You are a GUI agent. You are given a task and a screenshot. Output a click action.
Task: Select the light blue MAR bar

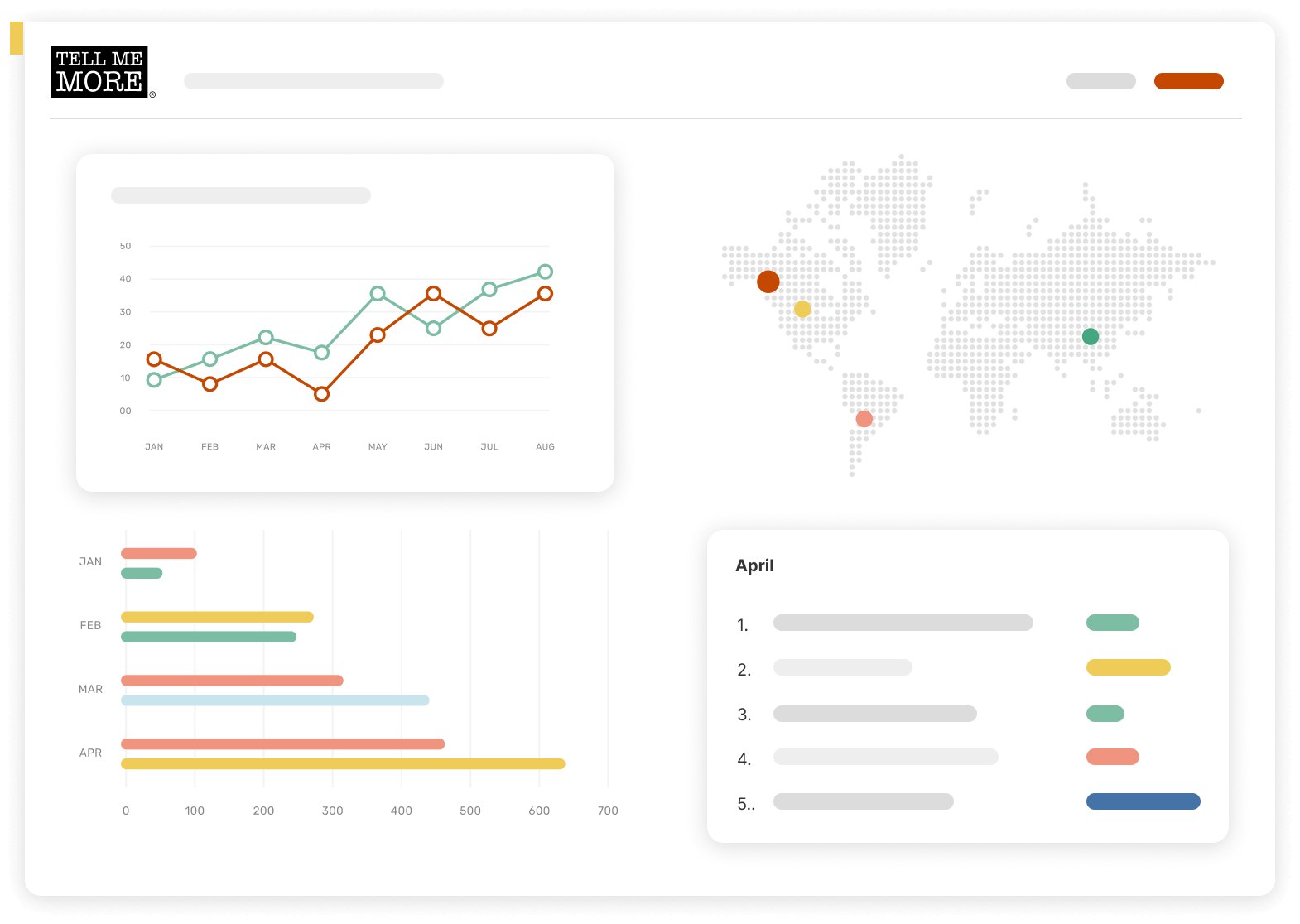coord(275,700)
